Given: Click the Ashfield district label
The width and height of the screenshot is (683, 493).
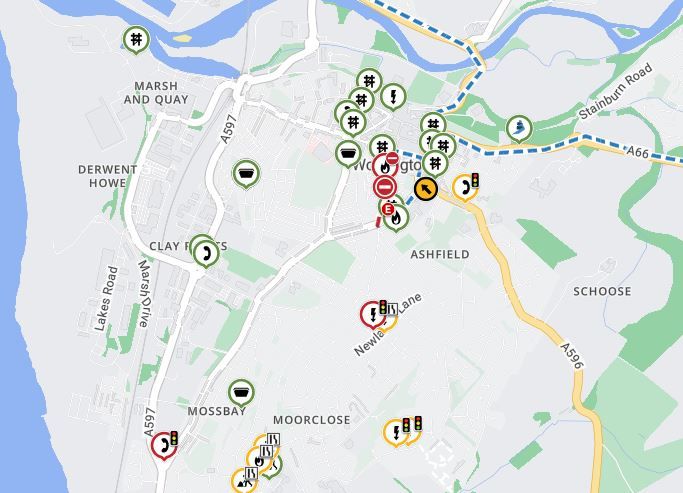Looking at the screenshot, I should pyautogui.click(x=440, y=254).
